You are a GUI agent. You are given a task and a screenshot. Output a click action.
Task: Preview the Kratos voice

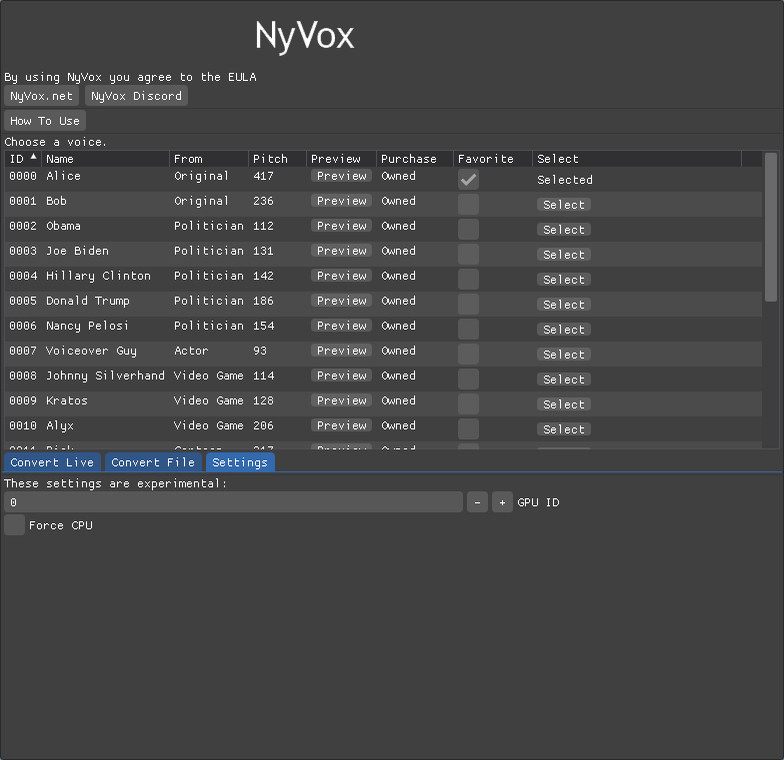click(x=342, y=401)
